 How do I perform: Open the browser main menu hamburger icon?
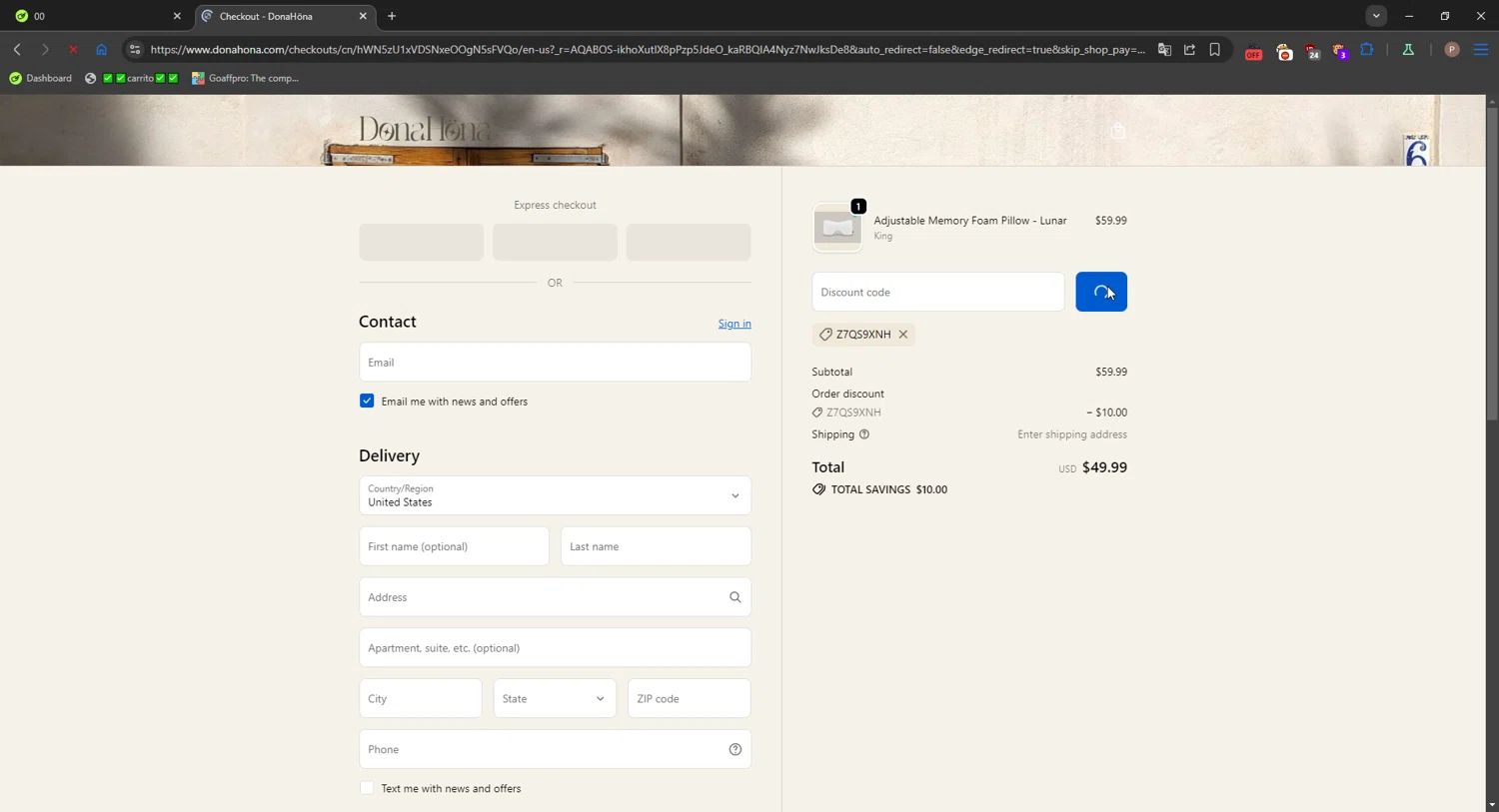[1481, 49]
